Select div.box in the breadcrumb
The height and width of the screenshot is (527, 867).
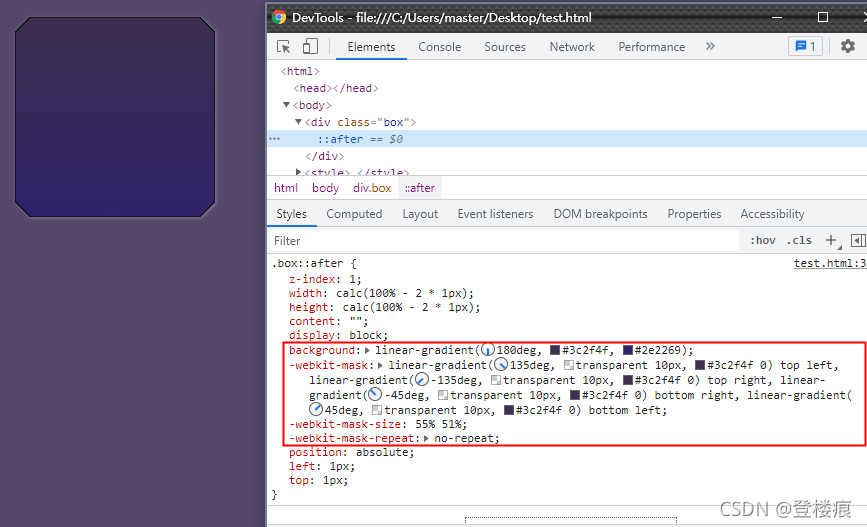click(372, 188)
